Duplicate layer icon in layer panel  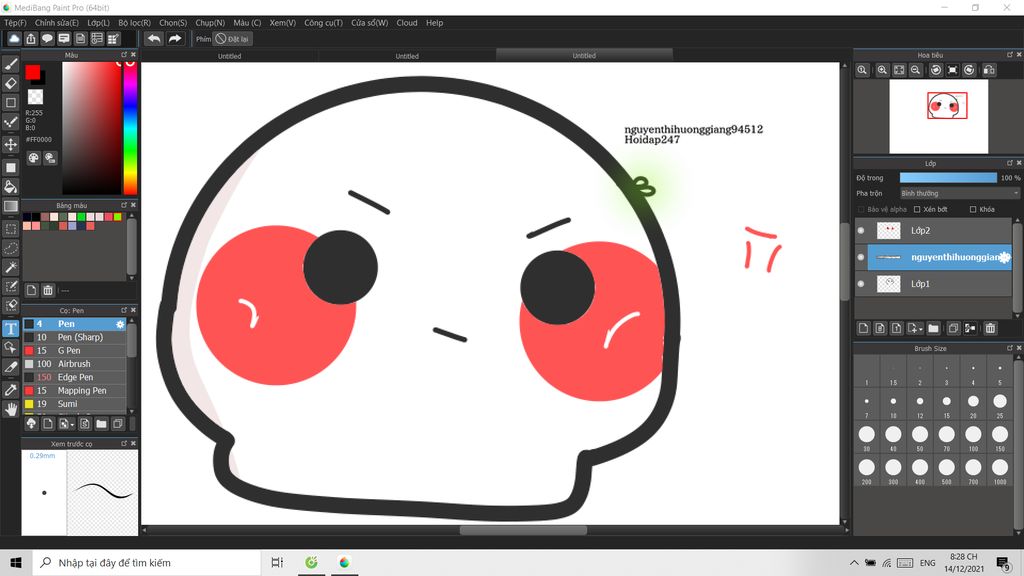pyautogui.click(x=953, y=328)
